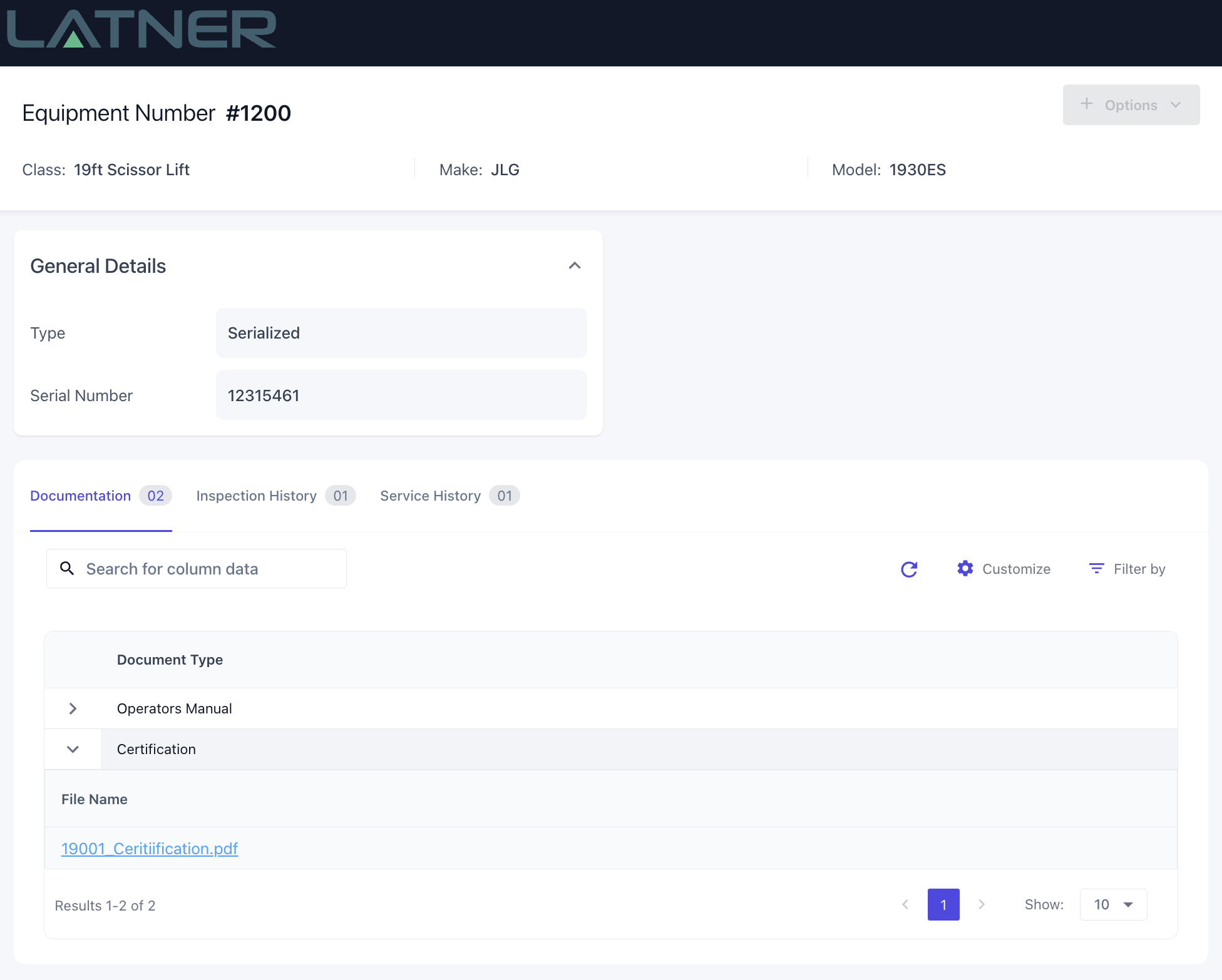This screenshot has height=980, width=1222.
Task: Go to previous page arrow
Action: [x=905, y=904]
